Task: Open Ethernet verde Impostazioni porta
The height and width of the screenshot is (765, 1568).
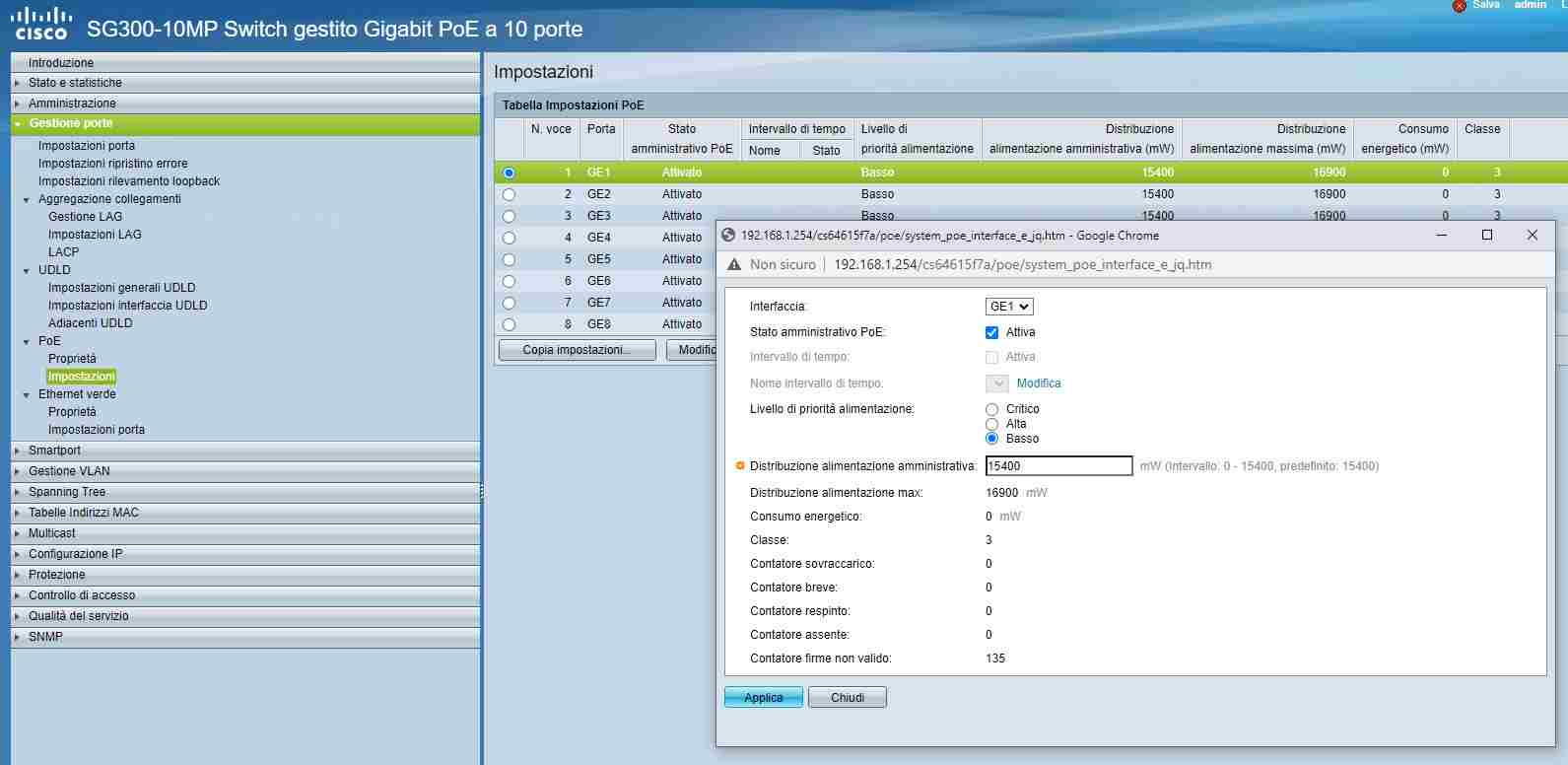Action: 97,430
